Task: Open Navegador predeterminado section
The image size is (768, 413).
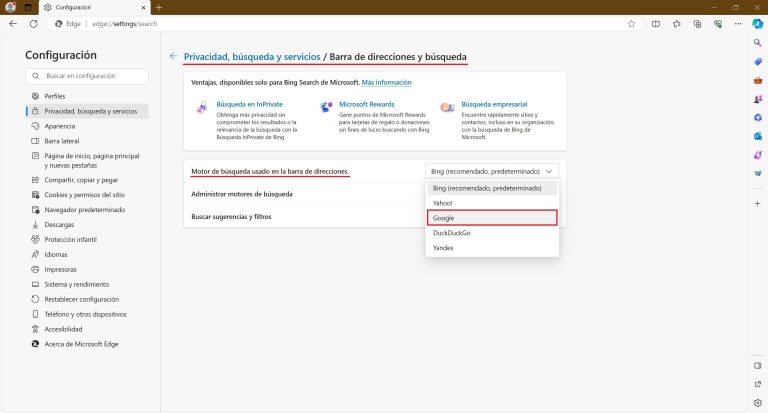Action: coord(87,210)
